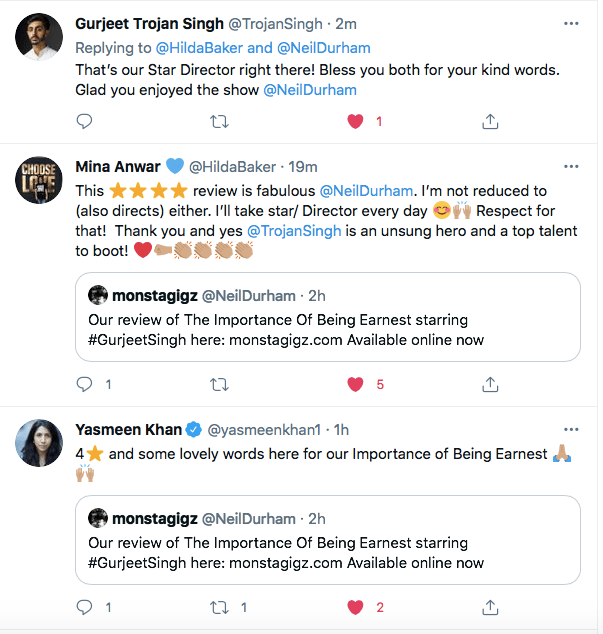Retweet Gurjeet Trojan Singh's tweet
Screen dimensions: 603x634
click(220, 121)
